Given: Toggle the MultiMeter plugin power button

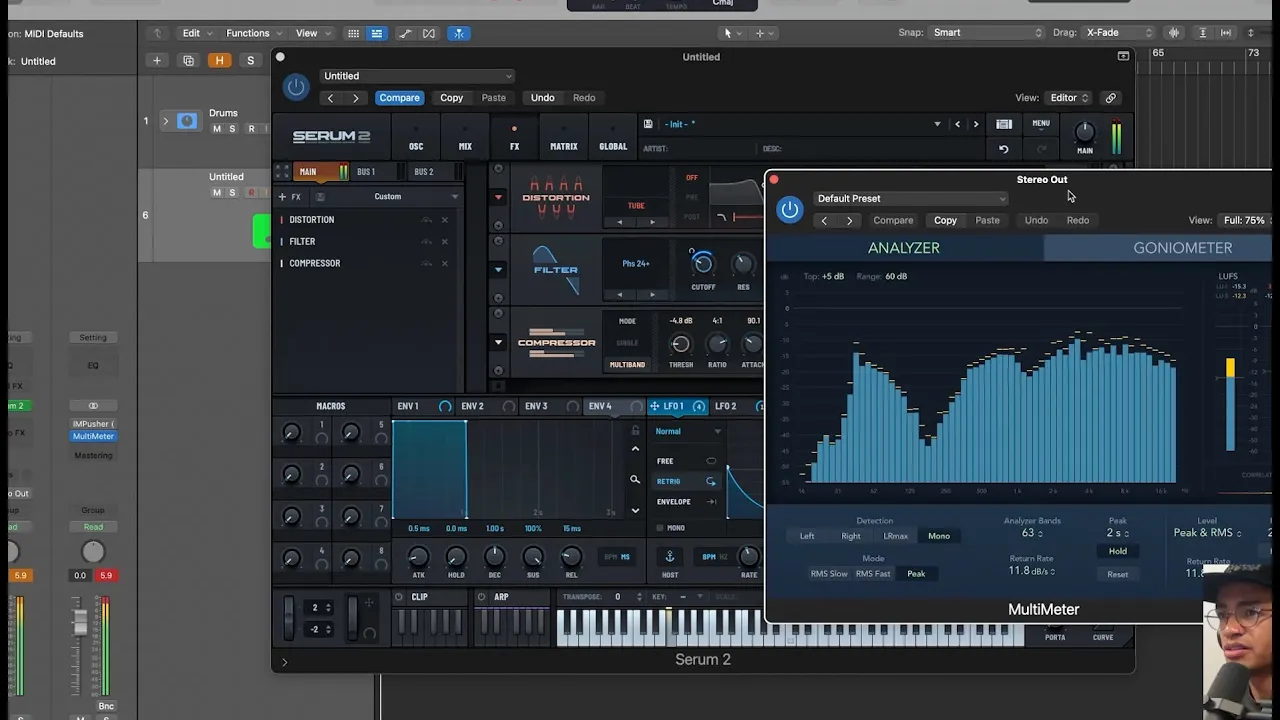Looking at the screenshot, I should click(790, 209).
